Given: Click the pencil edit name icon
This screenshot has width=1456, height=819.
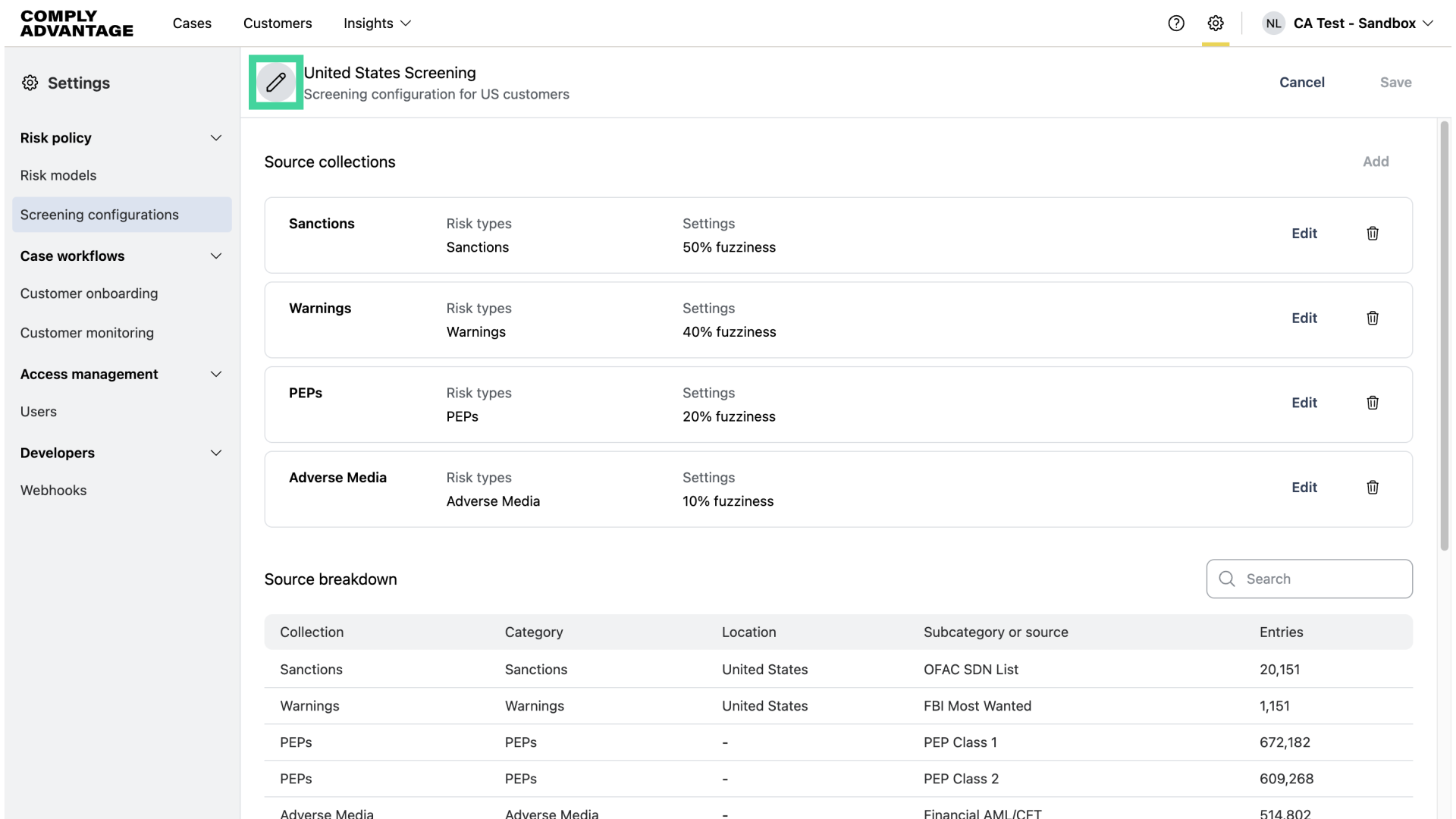Looking at the screenshot, I should pos(276,82).
